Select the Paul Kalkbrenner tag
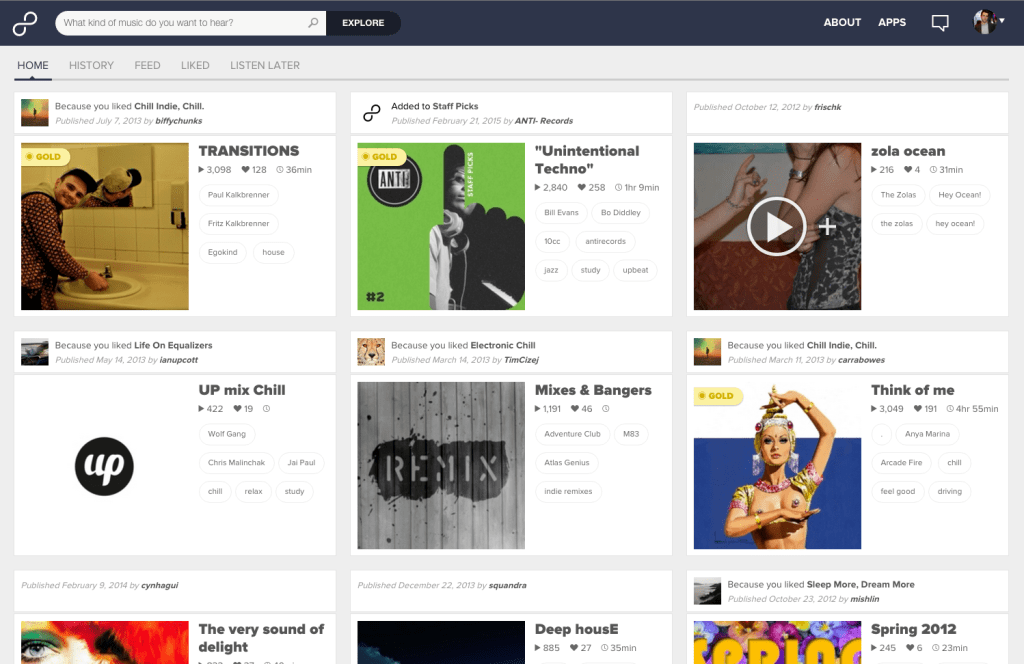Viewport: 1024px width, 664px height. point(238,195)
